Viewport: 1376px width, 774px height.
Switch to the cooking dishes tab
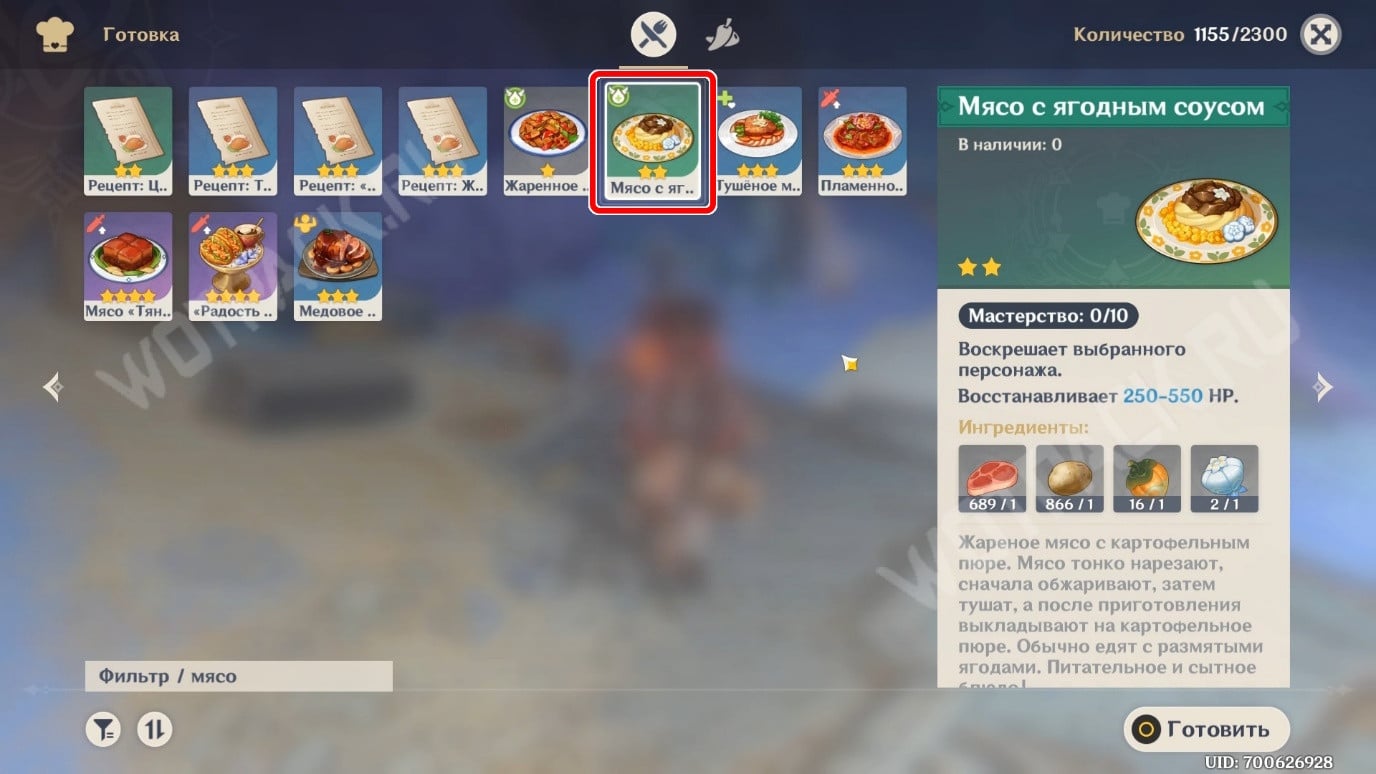[653, 37]
